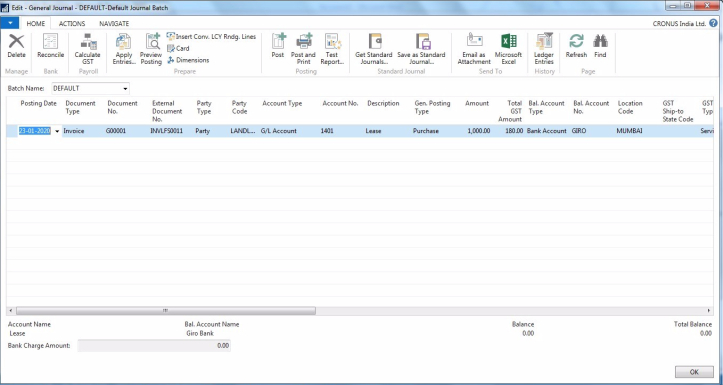Click the Posting Date column header
This screenshot has height=385, width=723.
point(39,103)
